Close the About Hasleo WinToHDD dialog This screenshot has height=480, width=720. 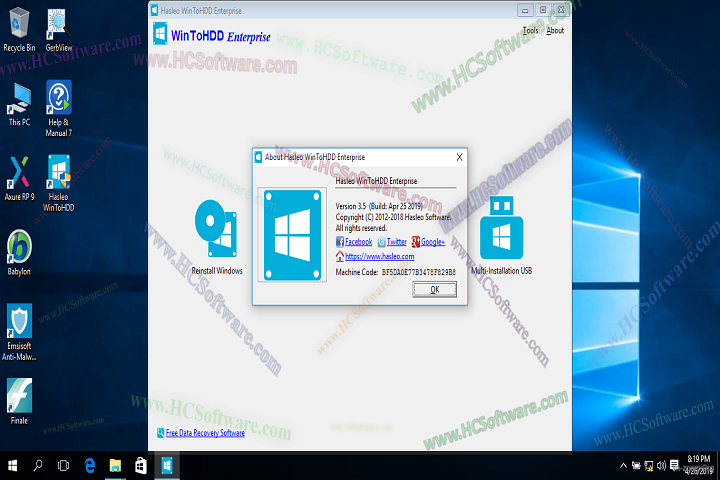[459, 158]
